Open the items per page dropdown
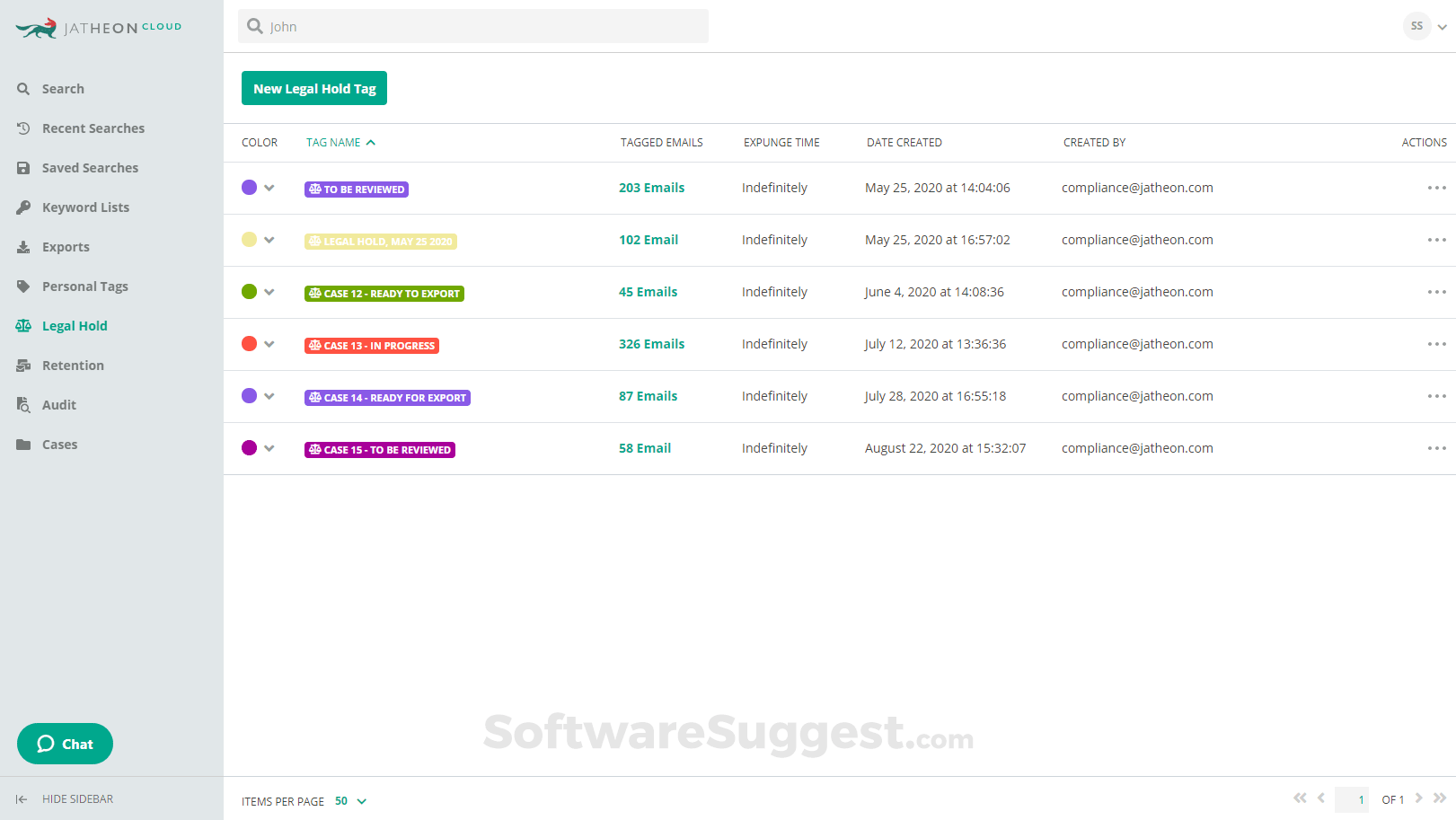This screenshot has width=1456, height=820. pyautogui.click(x=349, y=800)
